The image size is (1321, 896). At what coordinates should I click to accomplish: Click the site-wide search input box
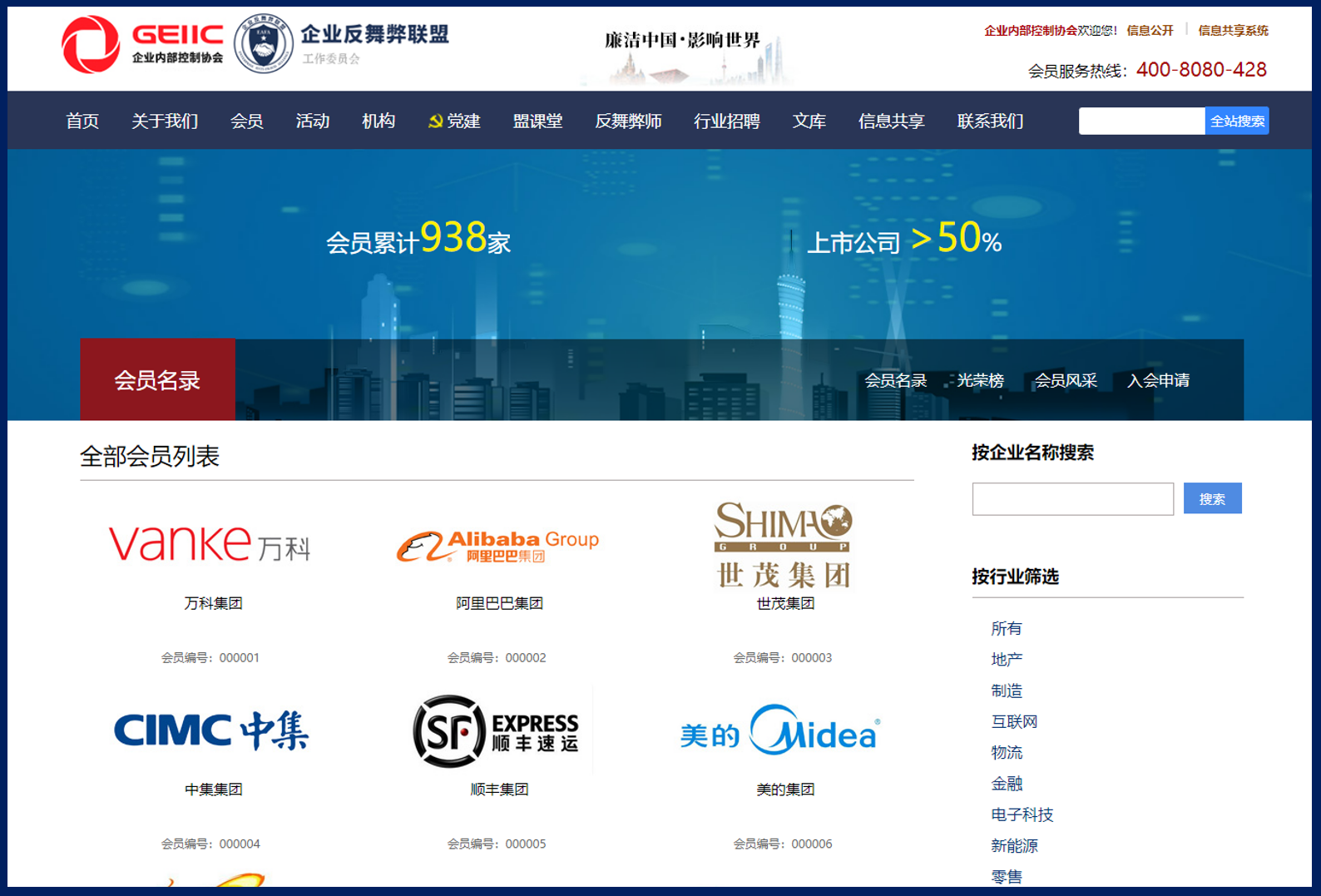pyautogui.click(x=1140, y=121)
